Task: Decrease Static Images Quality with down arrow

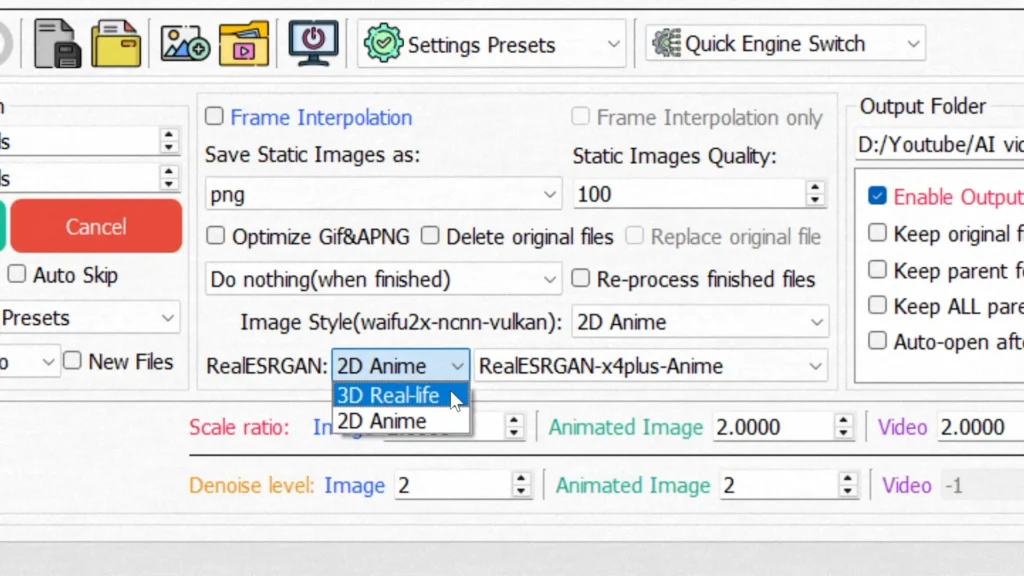Action: pyautogui.click(x=814, y=200)
